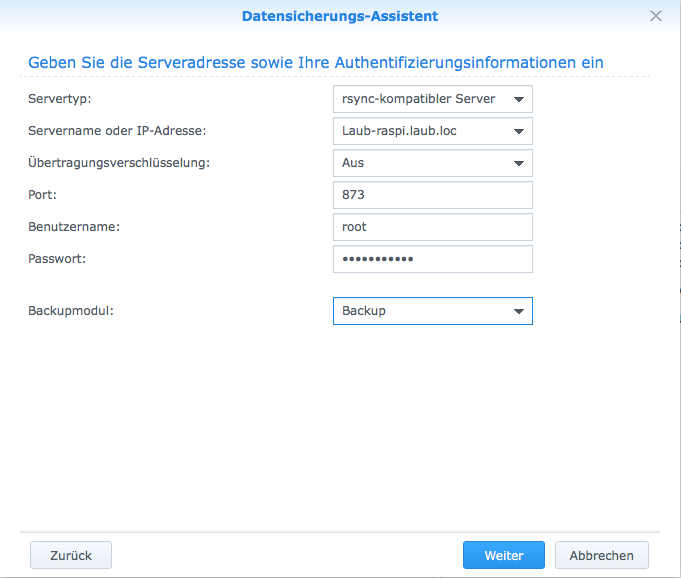This screenshot has width=681, height=578.
Task: Expand the Backupmodul dropdown arrow
Action: click(x=518, y=311)
